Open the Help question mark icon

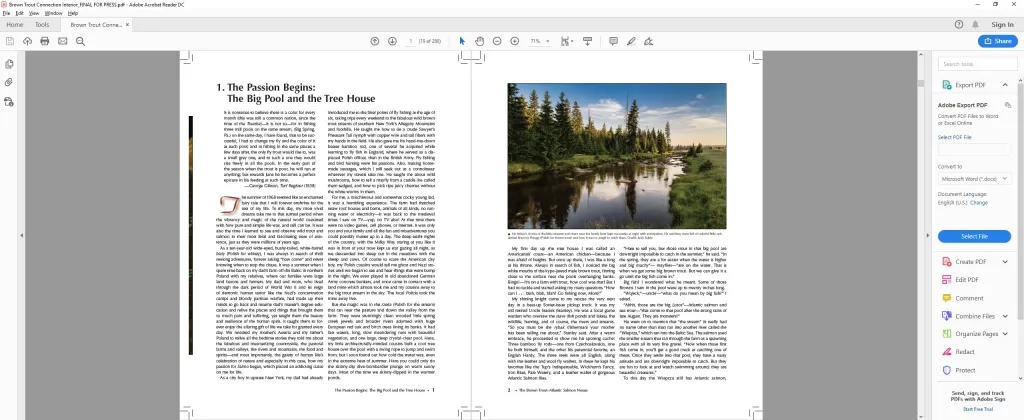[959, 25]
